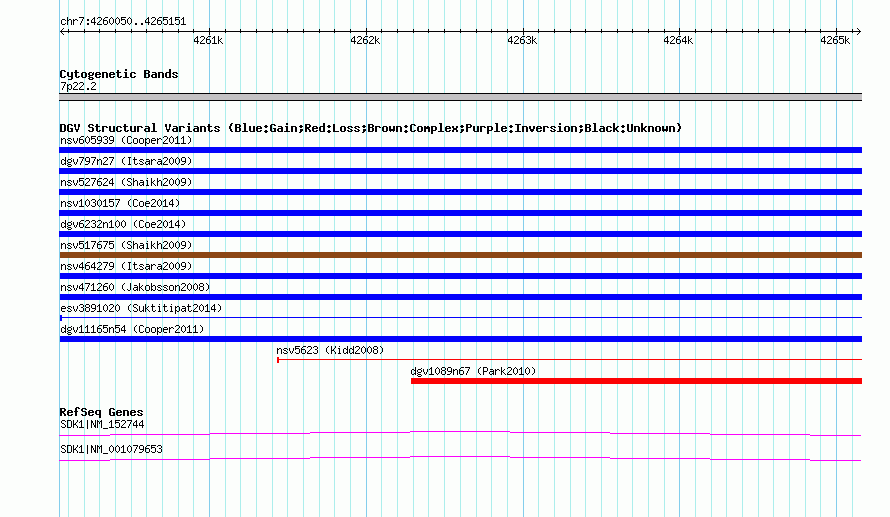Screen dimensions: 890x517
Task: Click the nsv1030157 (Coe2014) label
Action: pos(120,203)
